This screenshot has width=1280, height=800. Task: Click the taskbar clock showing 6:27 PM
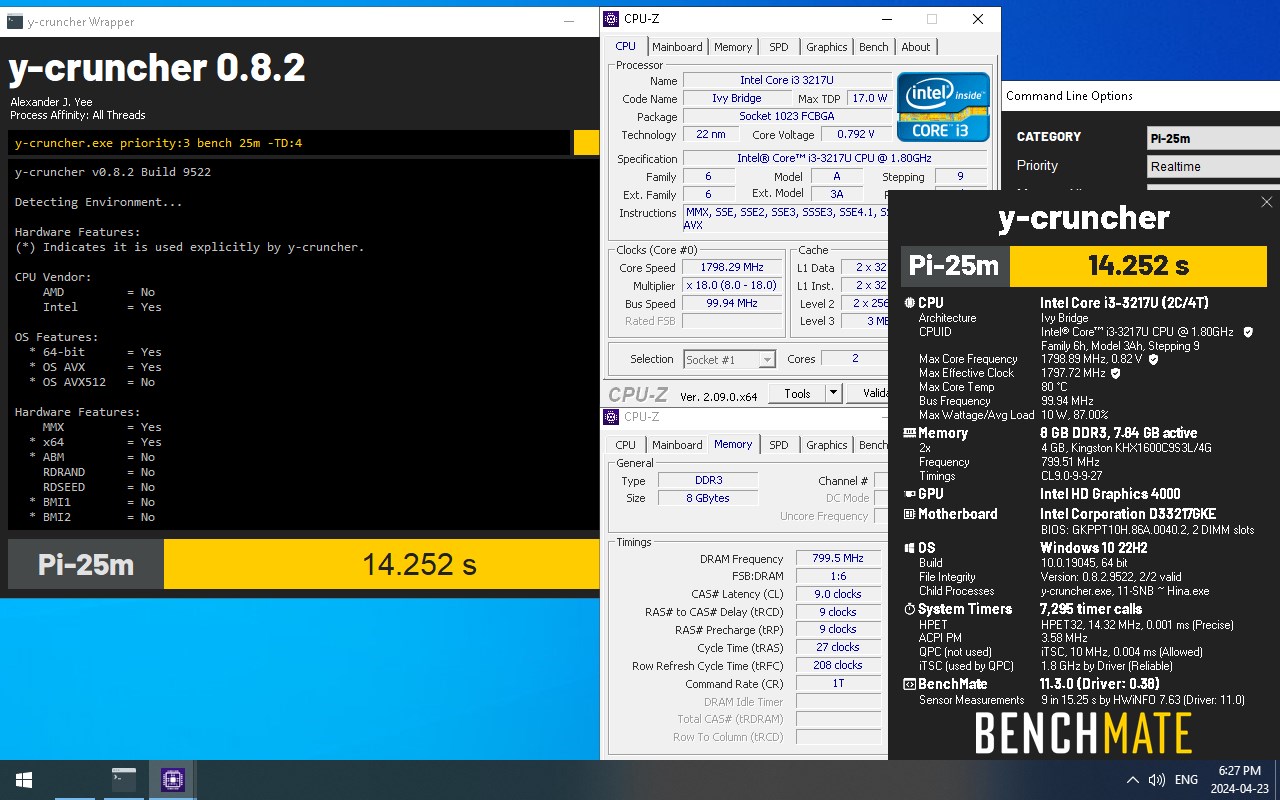tap(1240, 780)
